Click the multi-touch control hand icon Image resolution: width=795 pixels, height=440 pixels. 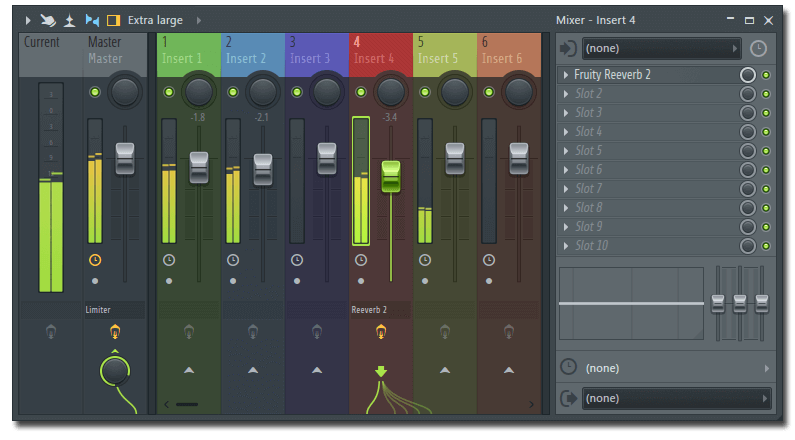tap(47, 20)
